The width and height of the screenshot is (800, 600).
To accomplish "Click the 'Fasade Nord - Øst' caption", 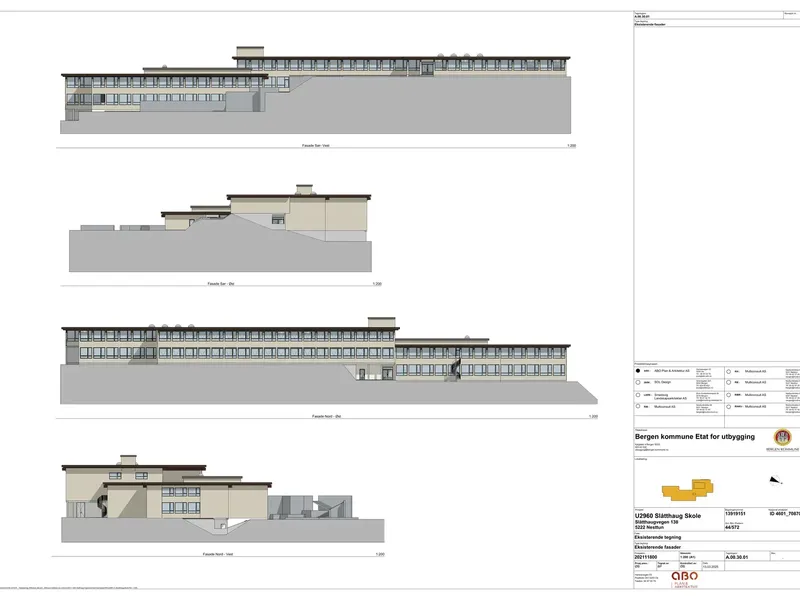I will (326, 416).
